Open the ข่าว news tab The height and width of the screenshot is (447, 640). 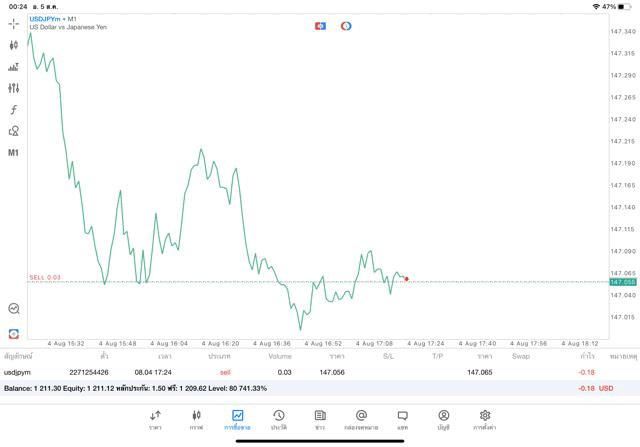320,419
